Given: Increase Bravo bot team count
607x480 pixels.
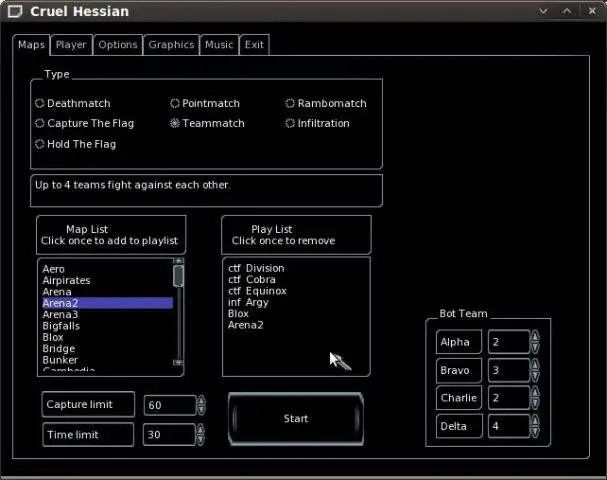Looking at the screenshot, I should click(x=535, y=365).
